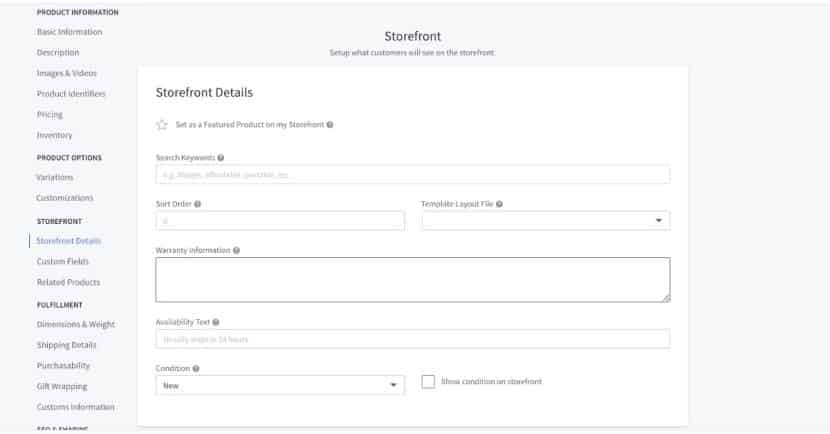
Task: Open the Template Layout File dropdown
Action: [x=546, y=221]
